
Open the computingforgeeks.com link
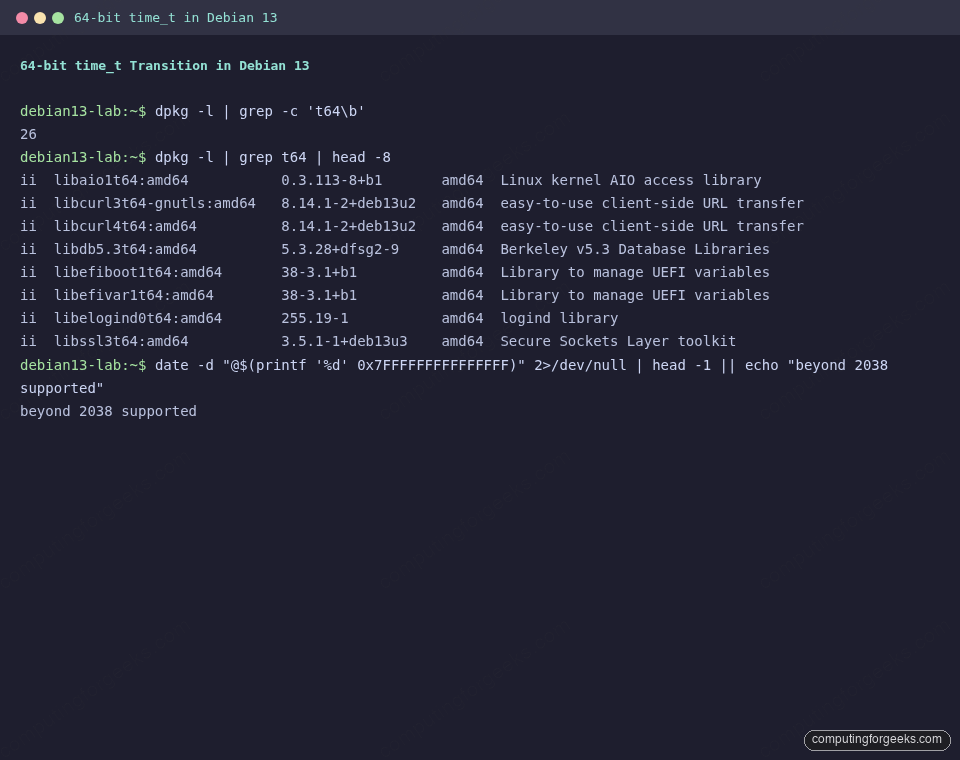(876, 740)
